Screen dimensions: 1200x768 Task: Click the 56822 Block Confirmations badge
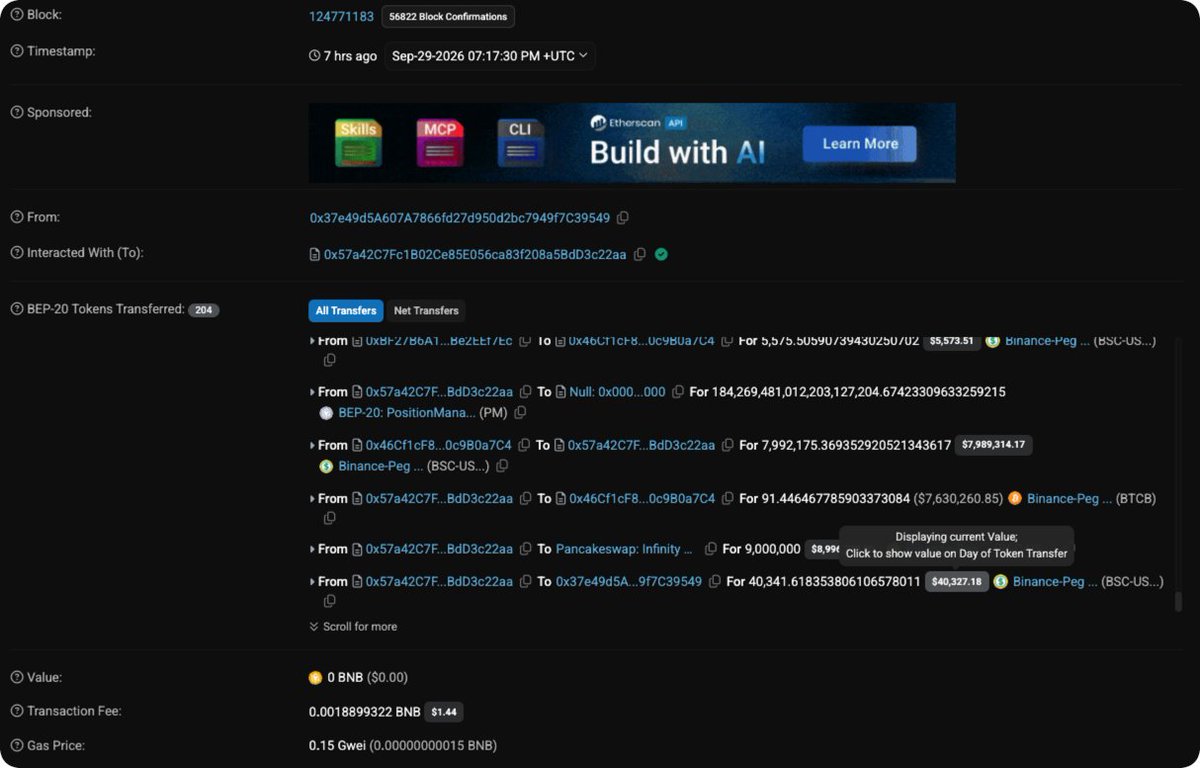click(x=448, y=17)
